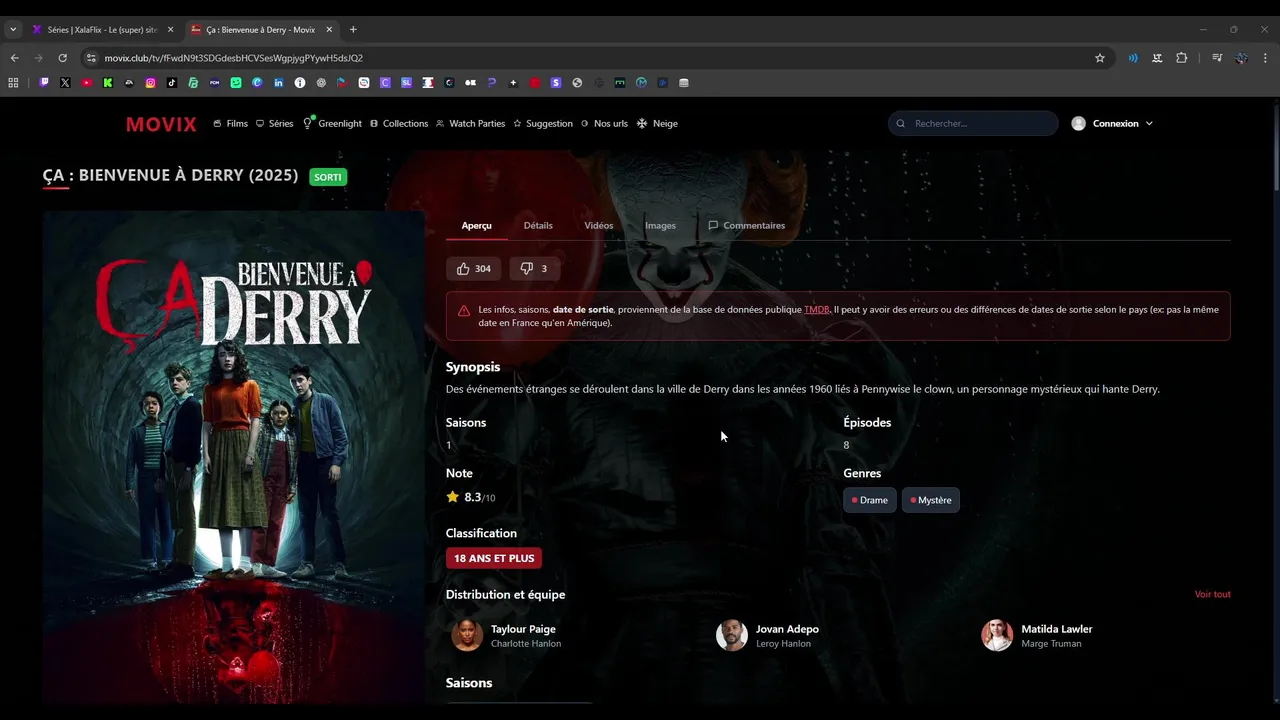Open Watch Parties in navigation
1280x720 pixels.
pyautogui.click(x=470, y=124)
